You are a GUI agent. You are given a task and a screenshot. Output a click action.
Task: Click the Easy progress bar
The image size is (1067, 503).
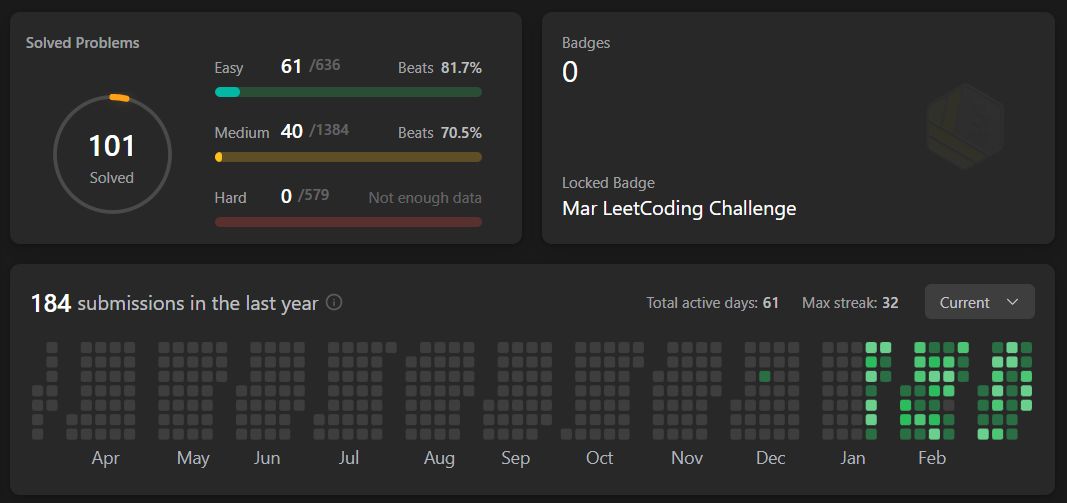point(348,92)
